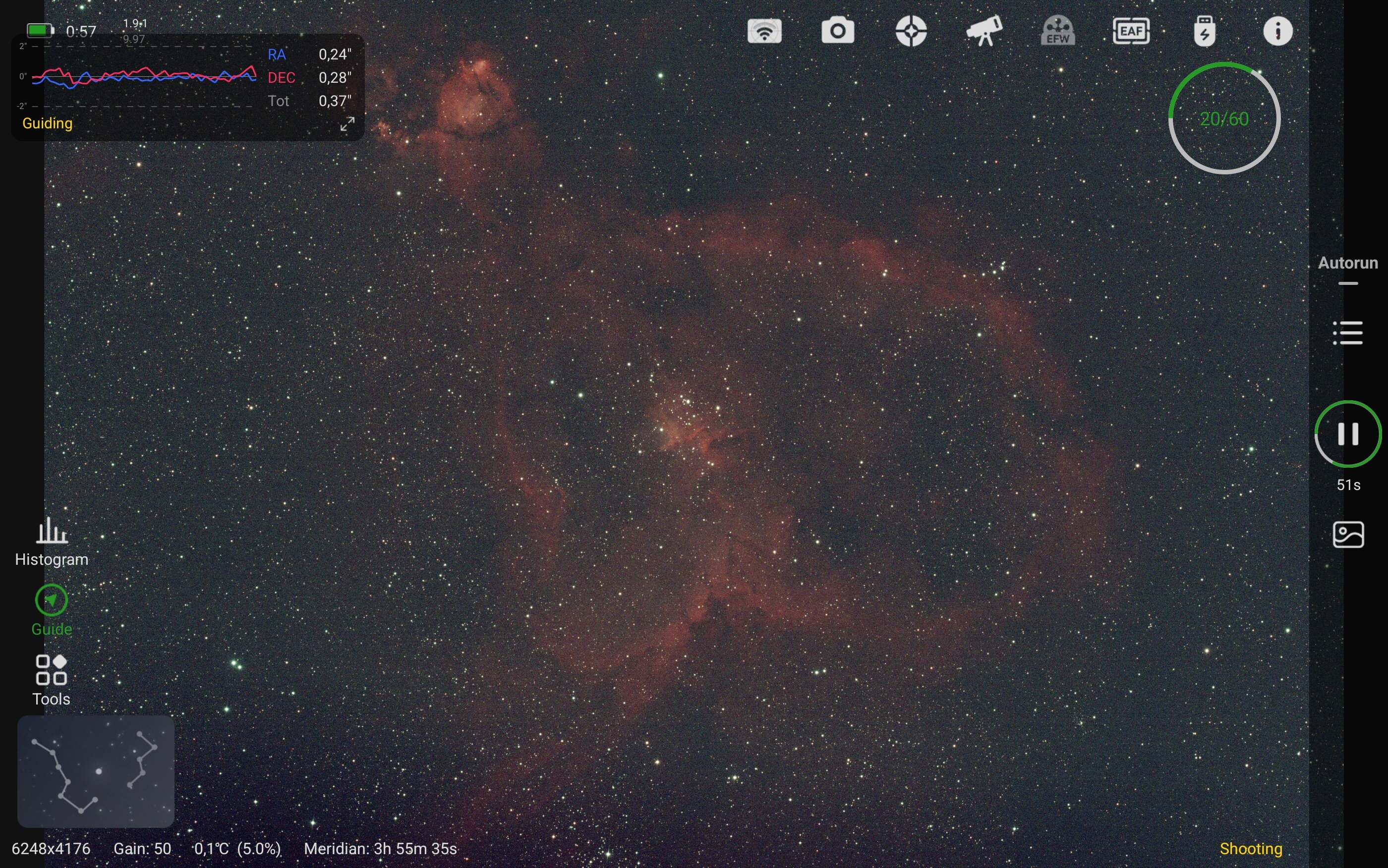
Task: Click the Gain: 50 readout
Action: [142, 849]
